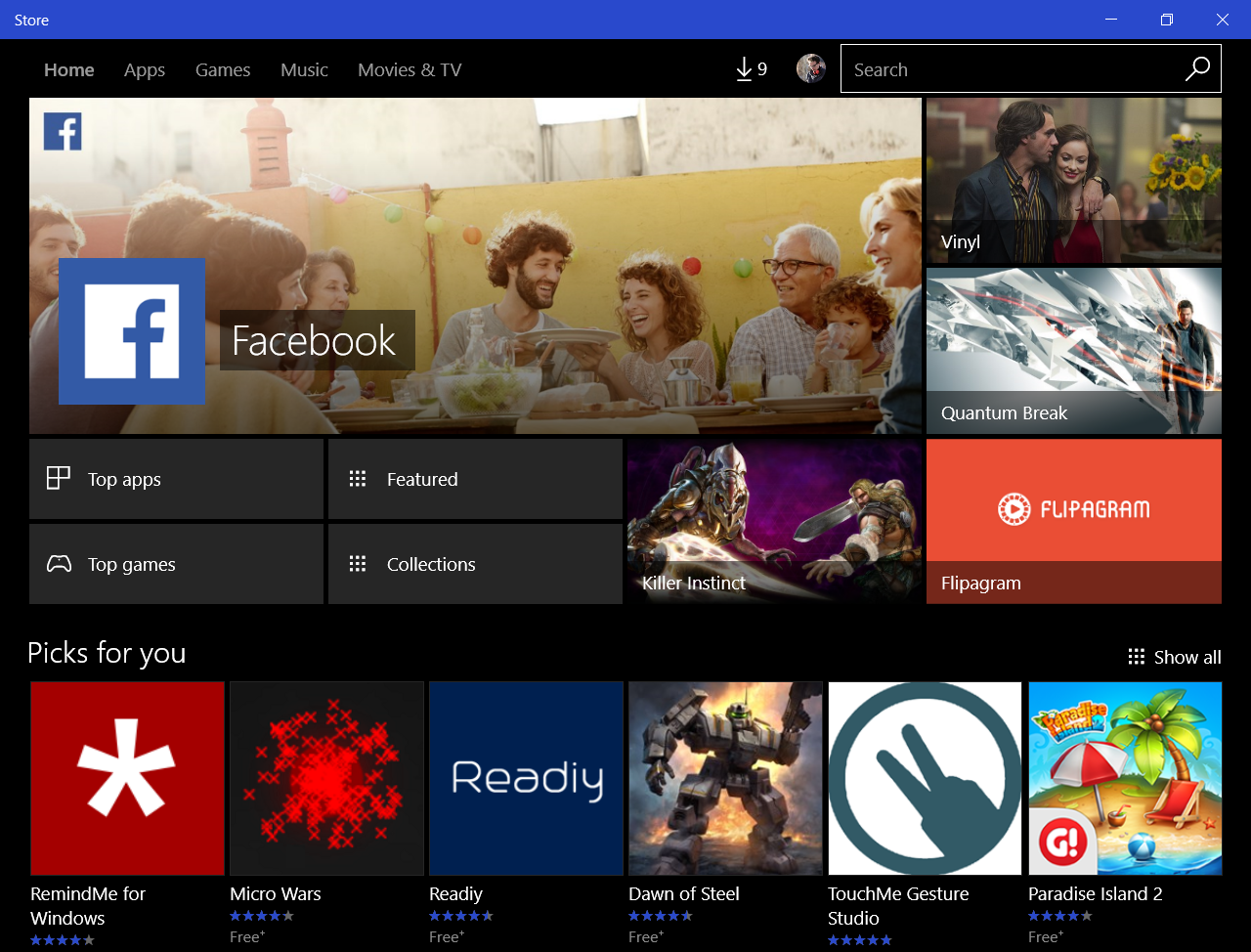Open the user account avatar
The width and height of the screenshot is (1251, 952).
[x=811, y=68]
